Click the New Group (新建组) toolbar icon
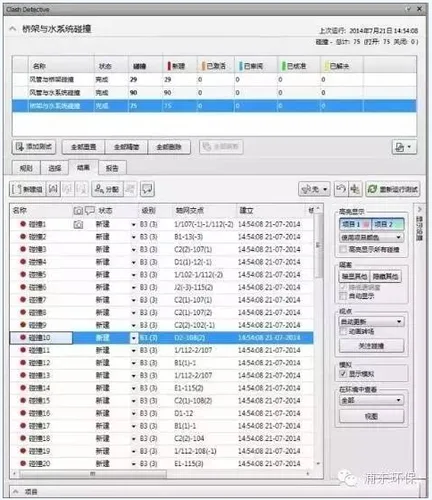432x500 pixels. point(27,189)
